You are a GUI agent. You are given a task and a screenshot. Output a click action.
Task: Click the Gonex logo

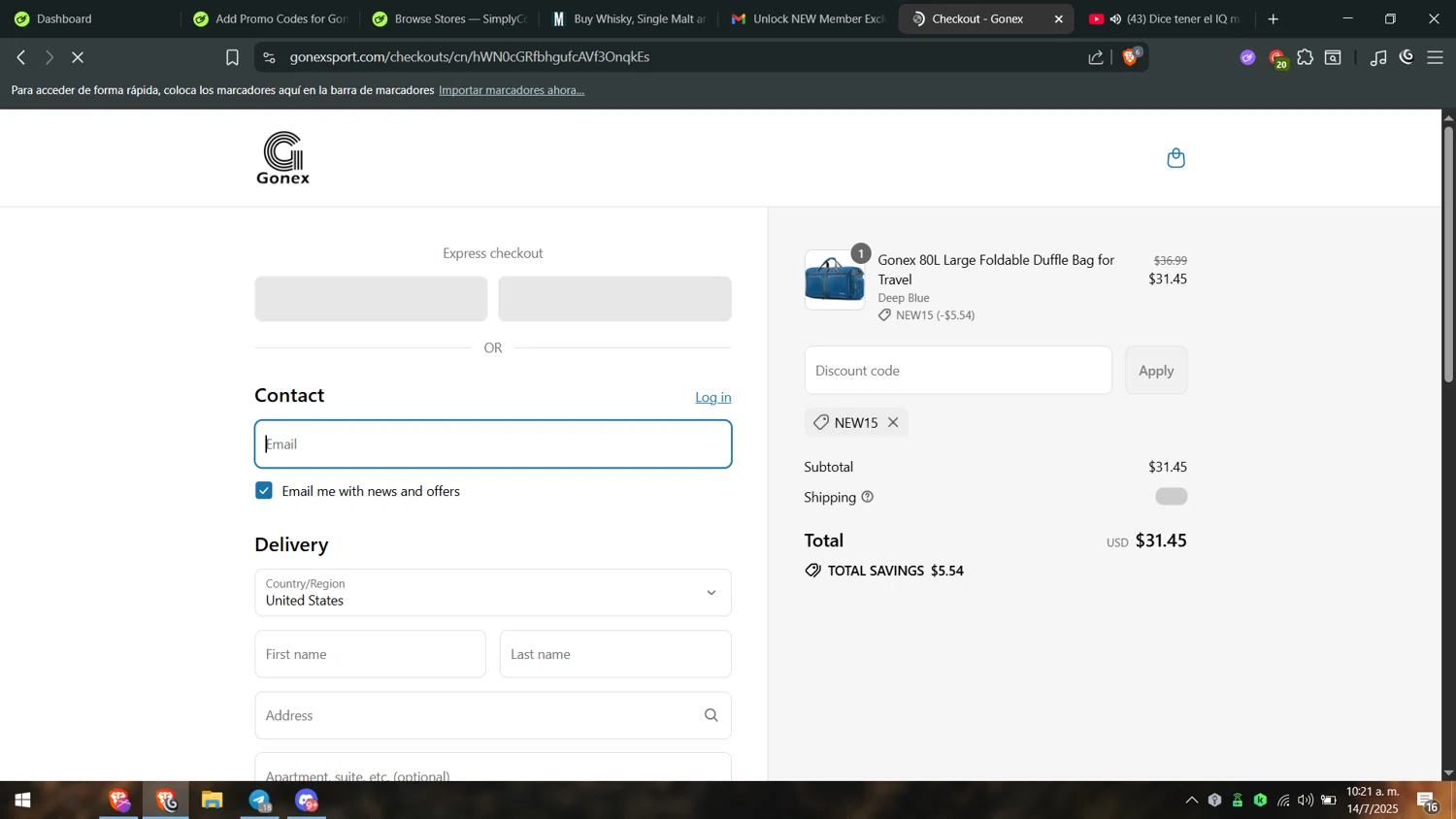point(283,157)
